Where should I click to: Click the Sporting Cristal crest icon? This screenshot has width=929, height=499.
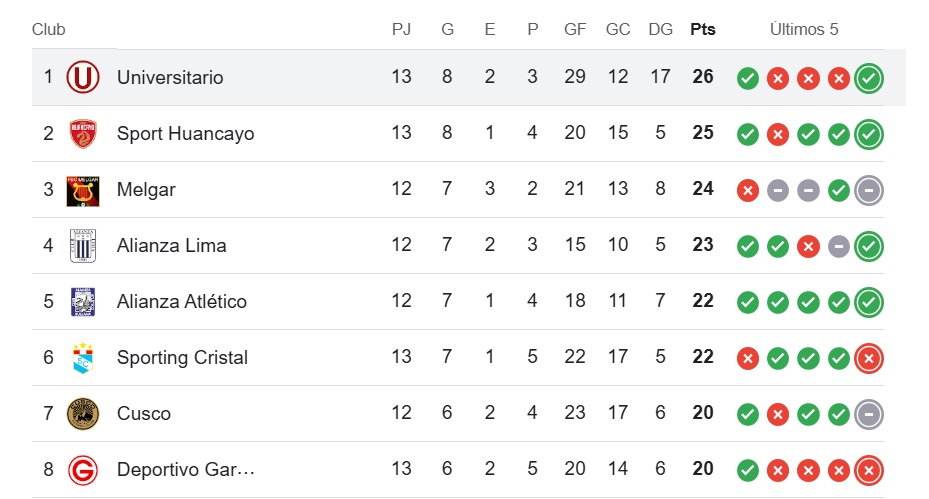82,357
